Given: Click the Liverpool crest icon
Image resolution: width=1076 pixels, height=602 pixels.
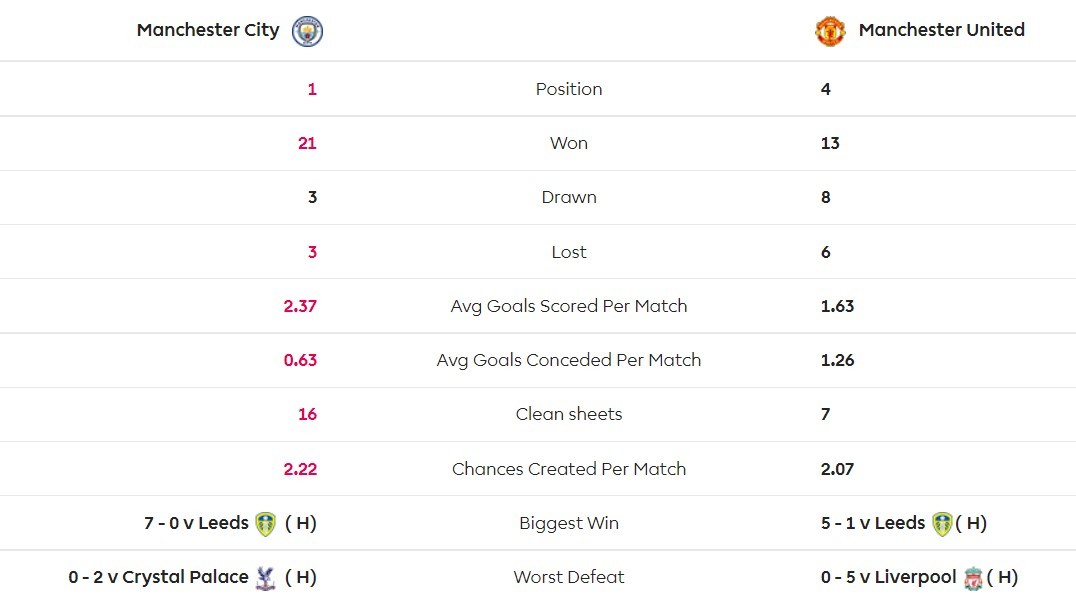Looking at the screenshot, I should tap(973, 578).
